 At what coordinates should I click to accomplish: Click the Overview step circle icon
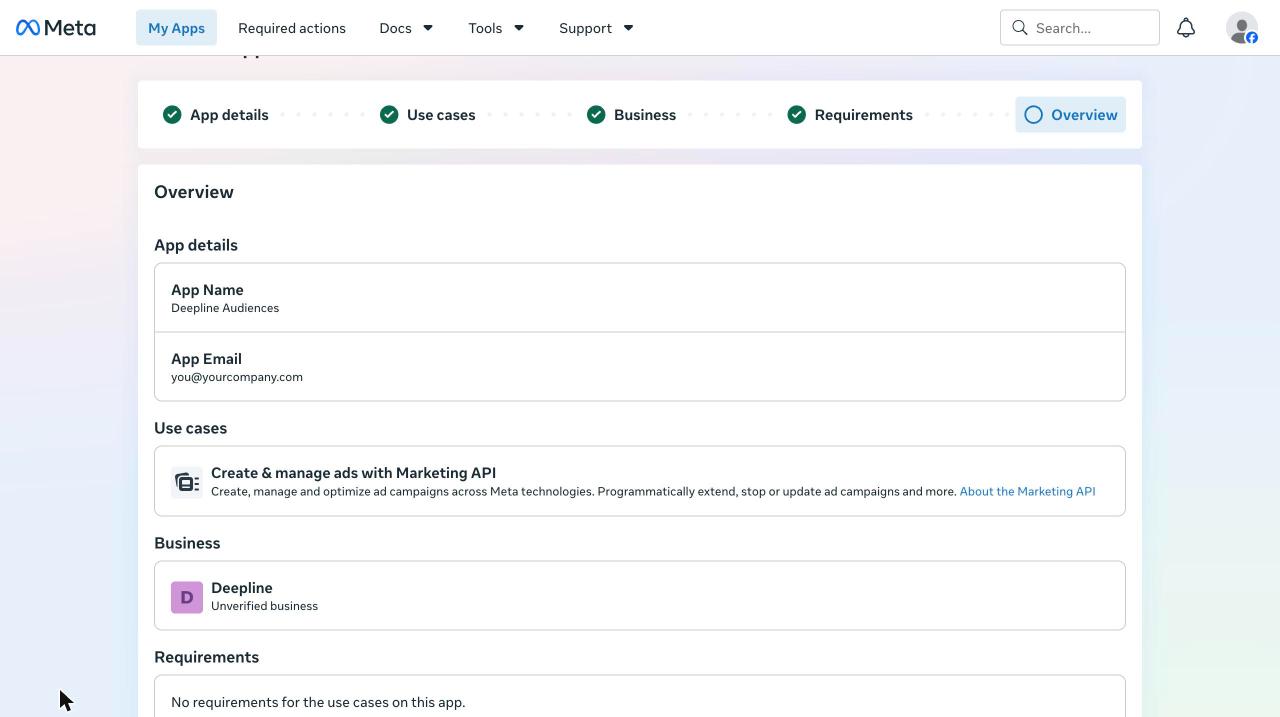[x=1034, y=115]
